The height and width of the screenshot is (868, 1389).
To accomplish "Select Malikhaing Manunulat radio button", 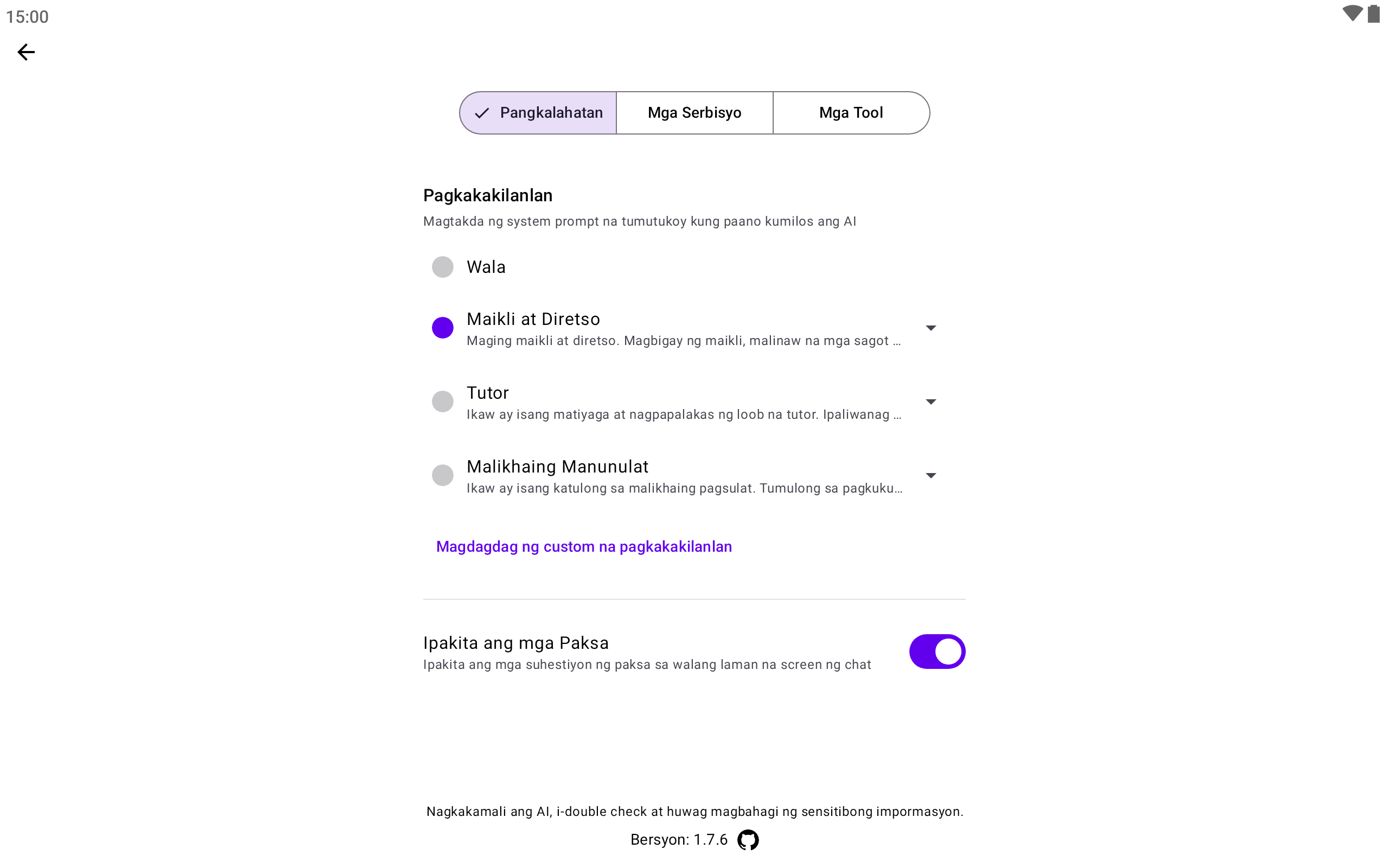I will tap(443, 475).
